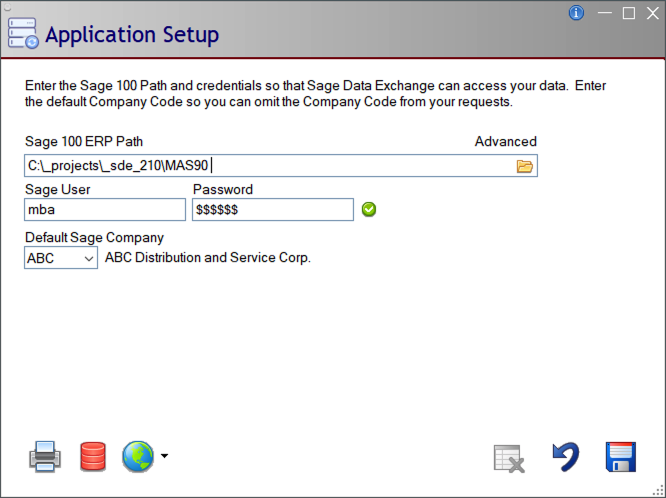Browse for ERP path using the folder icon

[x=525, y=166]
